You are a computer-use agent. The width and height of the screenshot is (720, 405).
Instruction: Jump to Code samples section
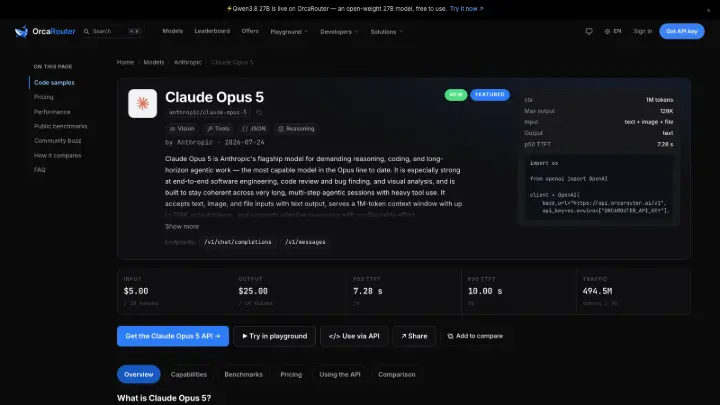click(54, 83)
